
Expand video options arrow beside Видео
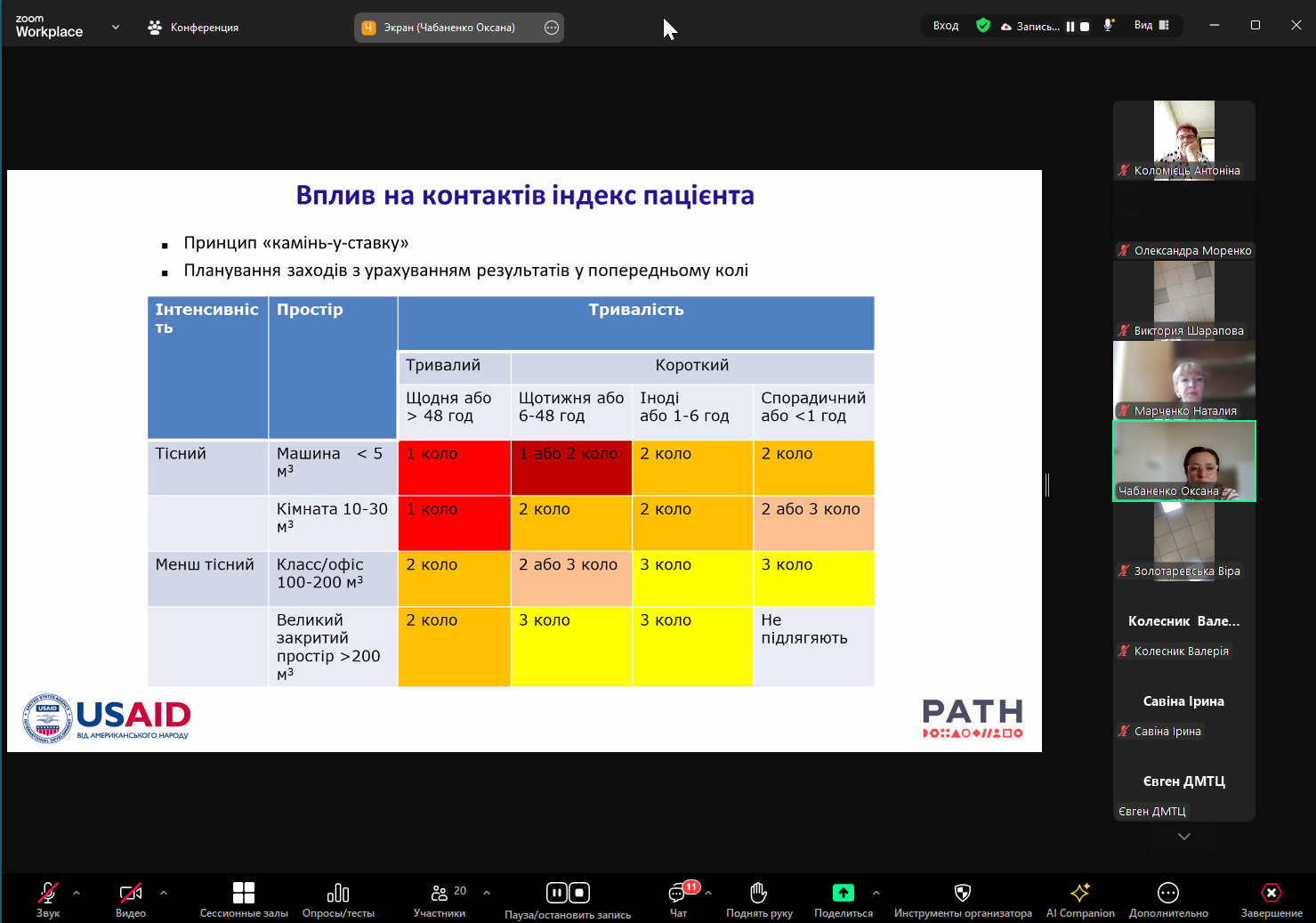point(164,892)
